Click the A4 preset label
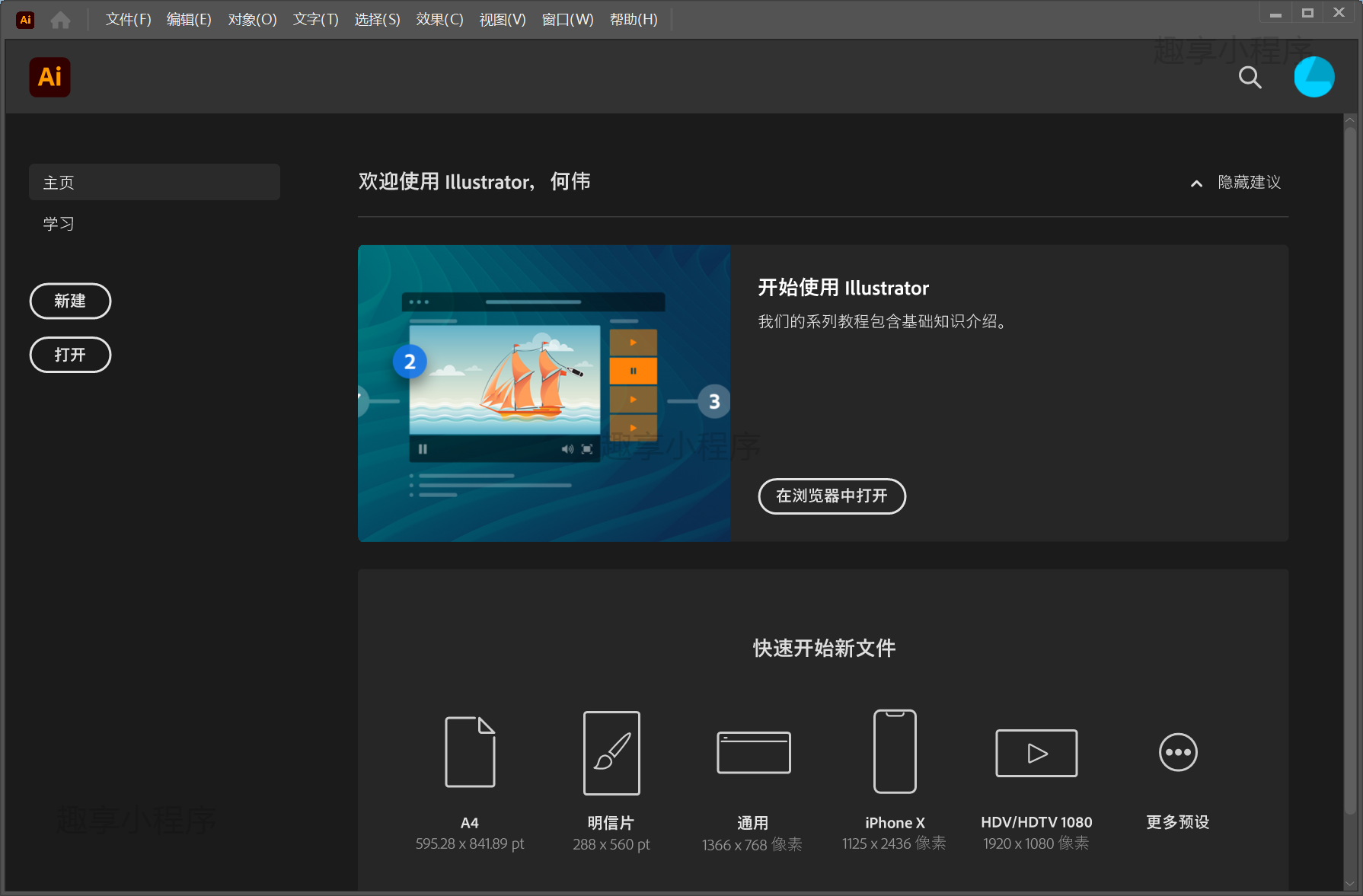1363x896 pixels. coord(470,823)
